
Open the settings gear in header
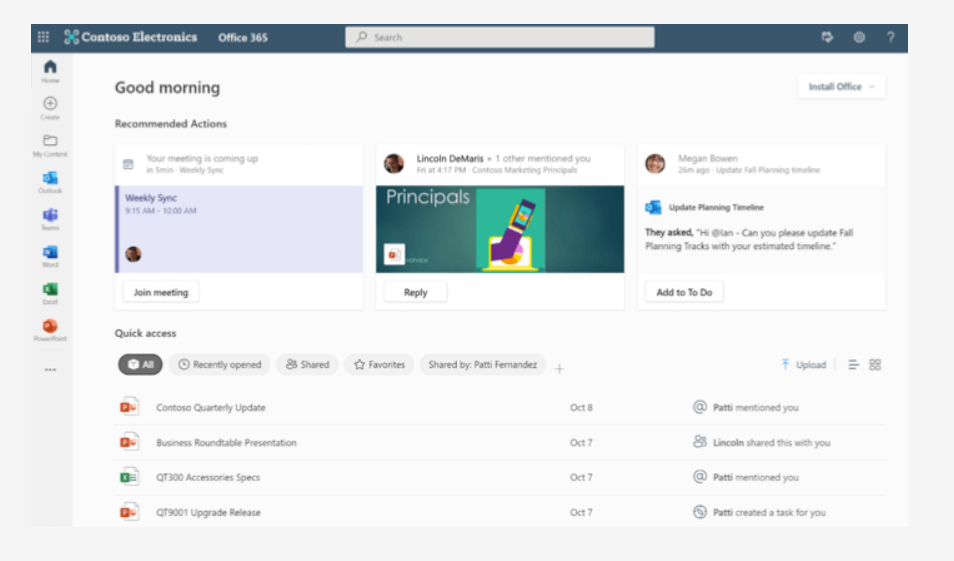coord(859,37)
